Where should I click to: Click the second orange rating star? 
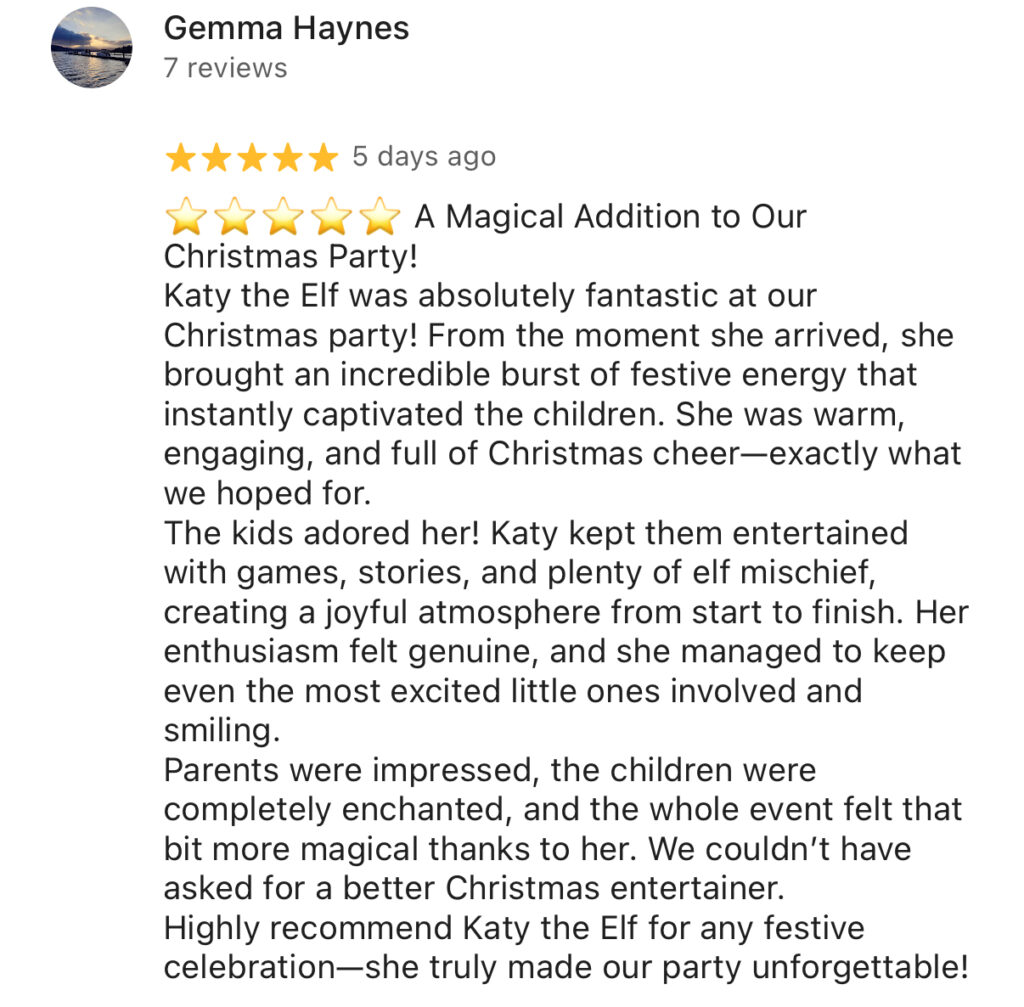216,158
